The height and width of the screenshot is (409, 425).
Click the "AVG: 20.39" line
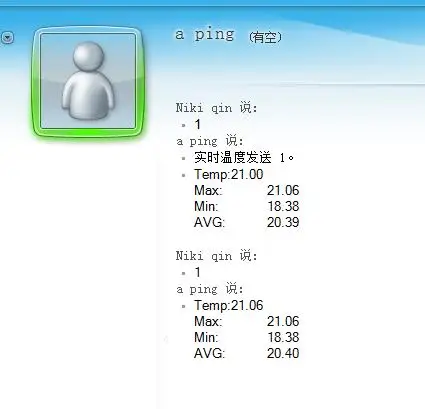[247, 222]
